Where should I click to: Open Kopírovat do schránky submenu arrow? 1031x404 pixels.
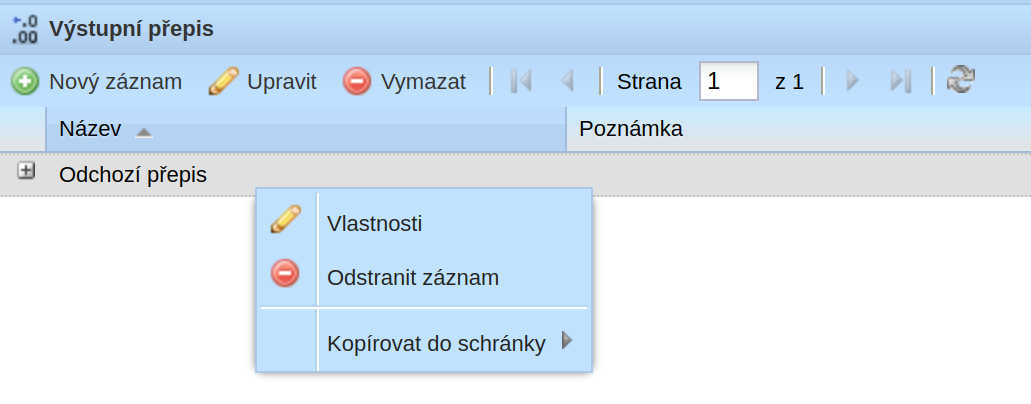[x=567, y=340]
